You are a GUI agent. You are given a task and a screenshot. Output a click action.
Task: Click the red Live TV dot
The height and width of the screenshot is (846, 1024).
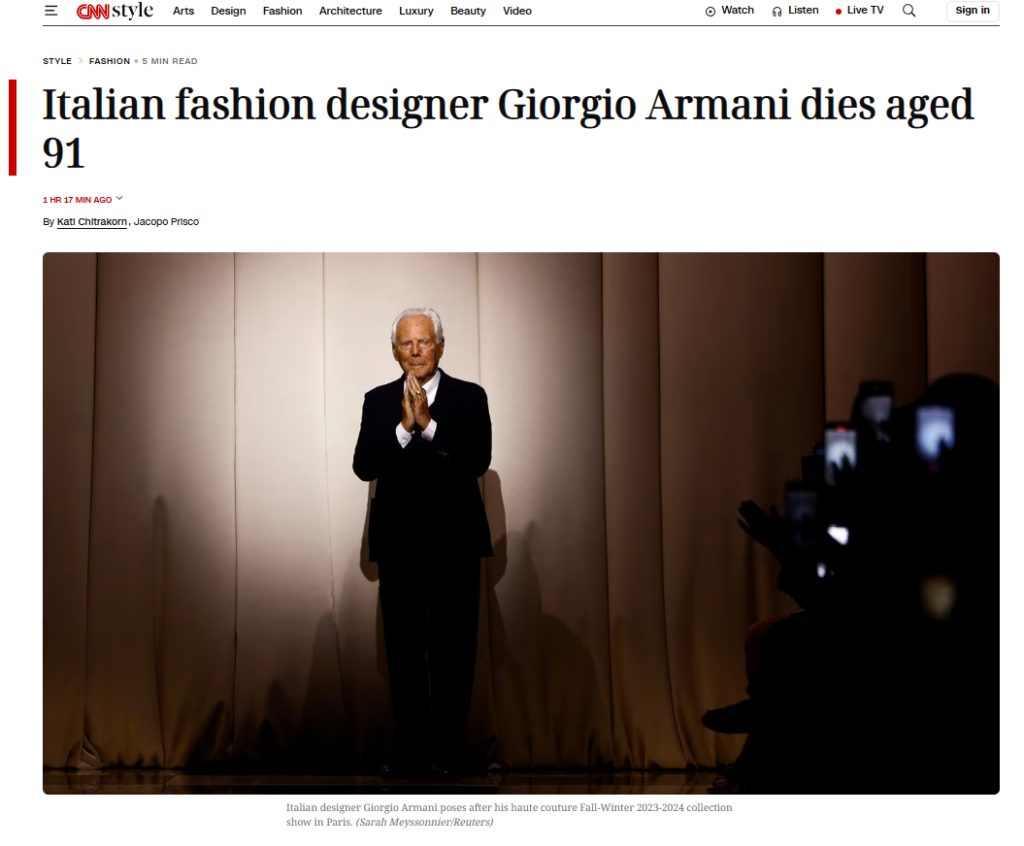(x=839, y=11)
